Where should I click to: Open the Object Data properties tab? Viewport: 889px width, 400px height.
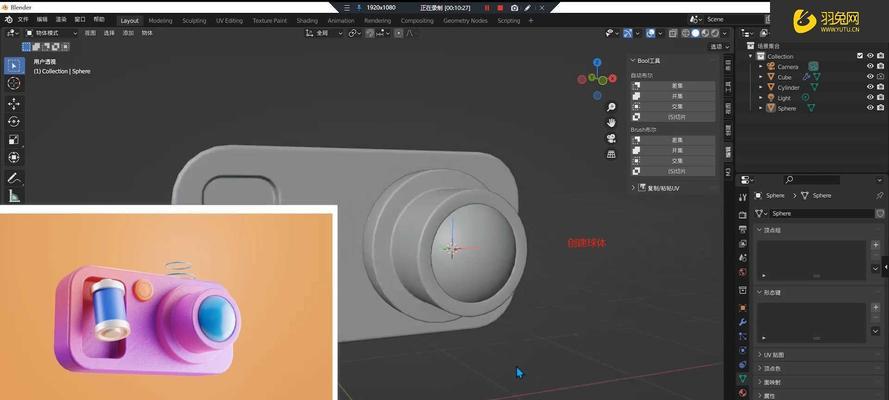(743, 378)
